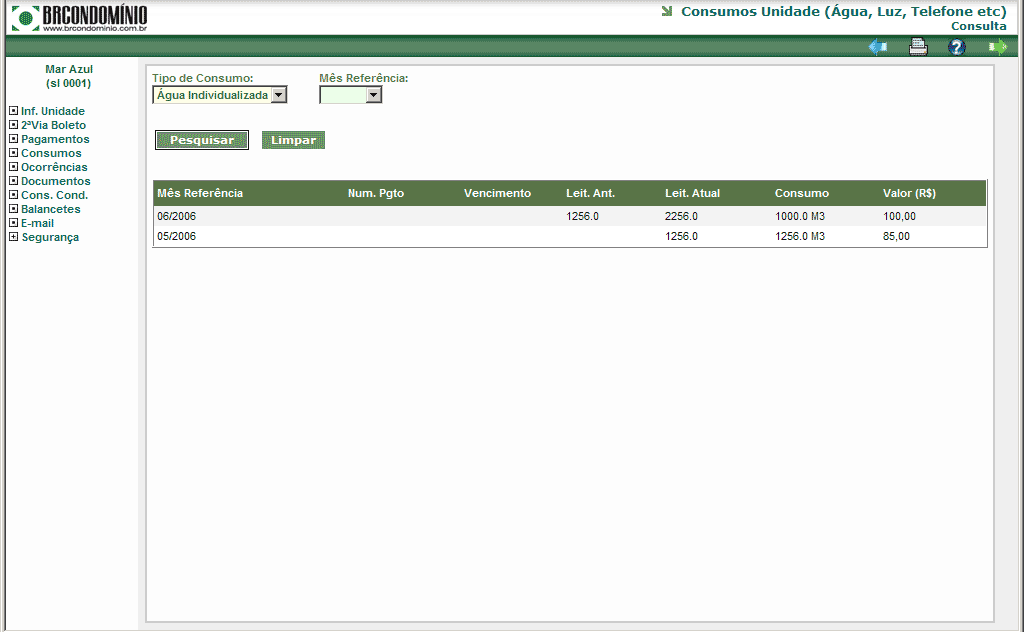Expand the Balancetes plus box
This screenshot has height=632, width=1024.
13,208
